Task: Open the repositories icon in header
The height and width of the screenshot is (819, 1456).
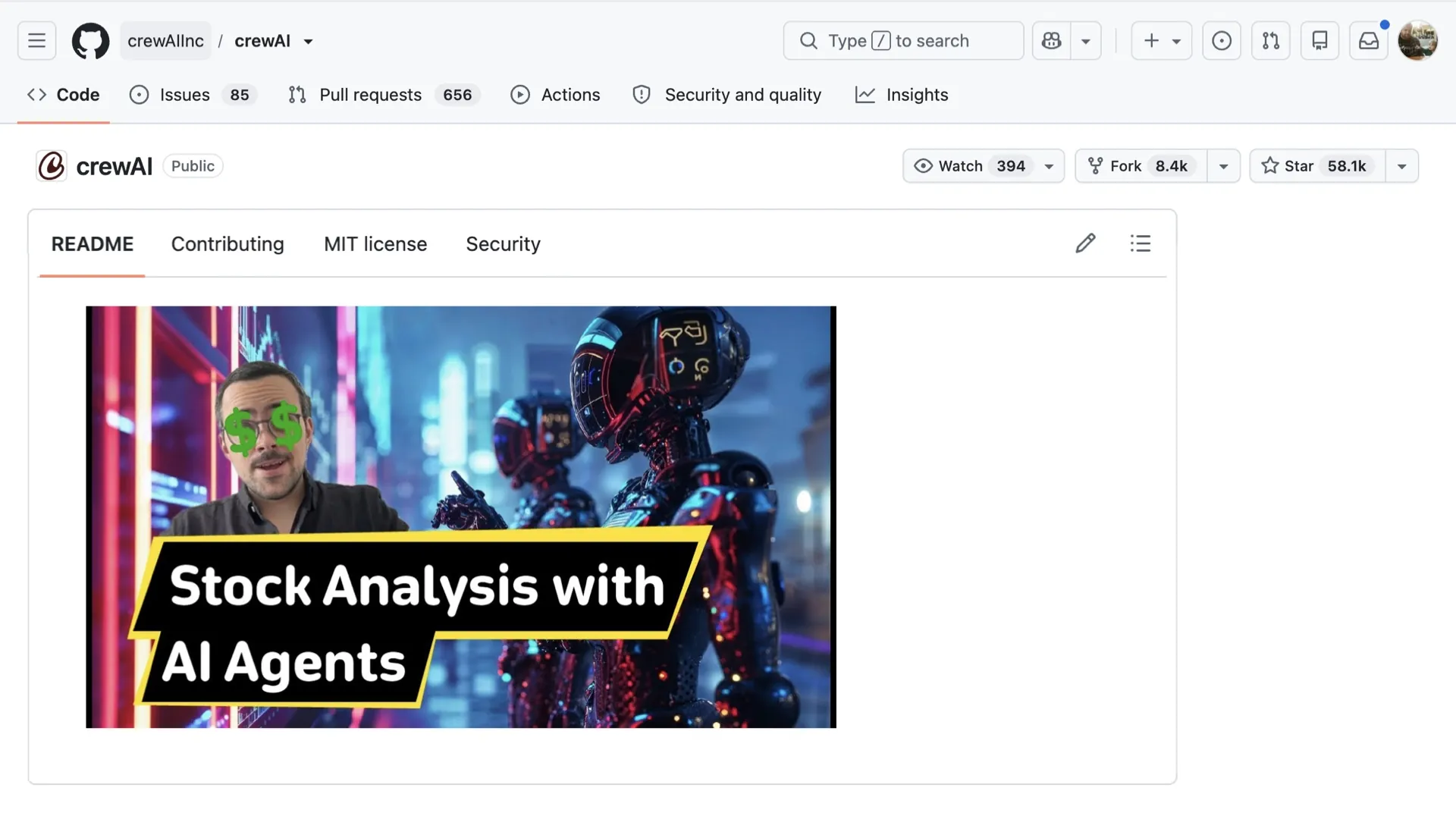Action: (x=1319, y=41)
